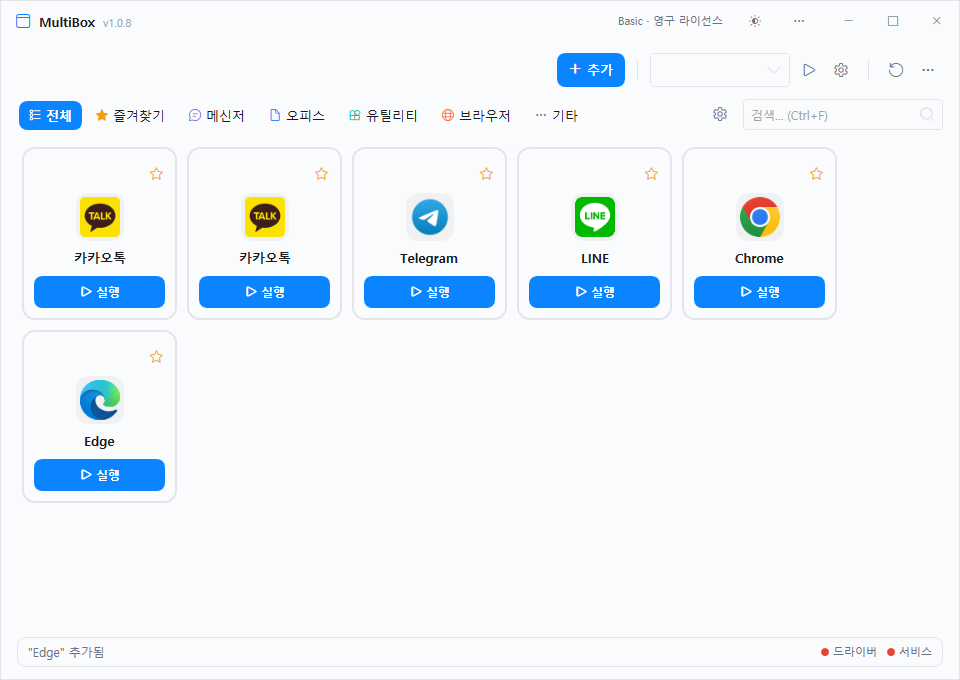Toggle favorite star on LINE card
960x680 pixels.
click(651, 174)
